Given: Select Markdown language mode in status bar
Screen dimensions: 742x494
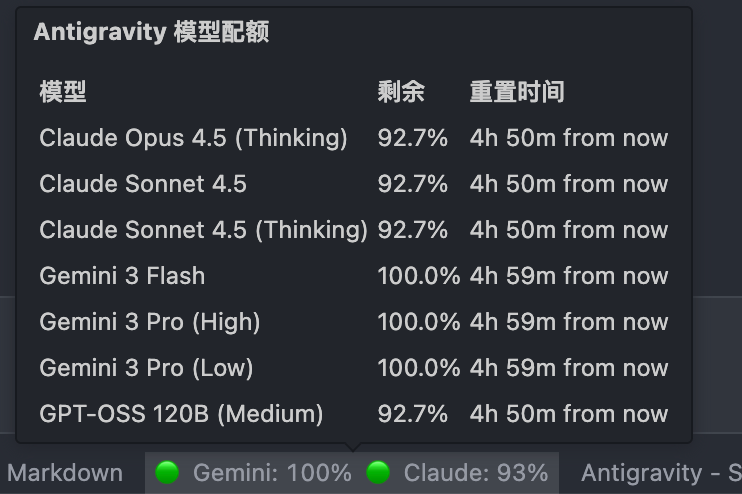Looking at the screenshot, I should pos(65,473).
